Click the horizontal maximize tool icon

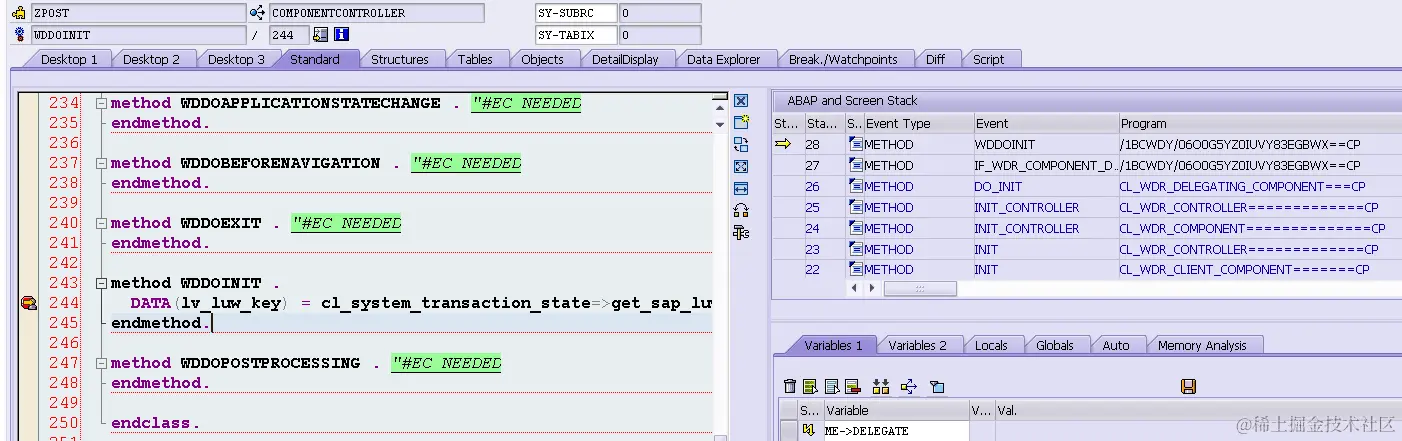tap(741, 188)
